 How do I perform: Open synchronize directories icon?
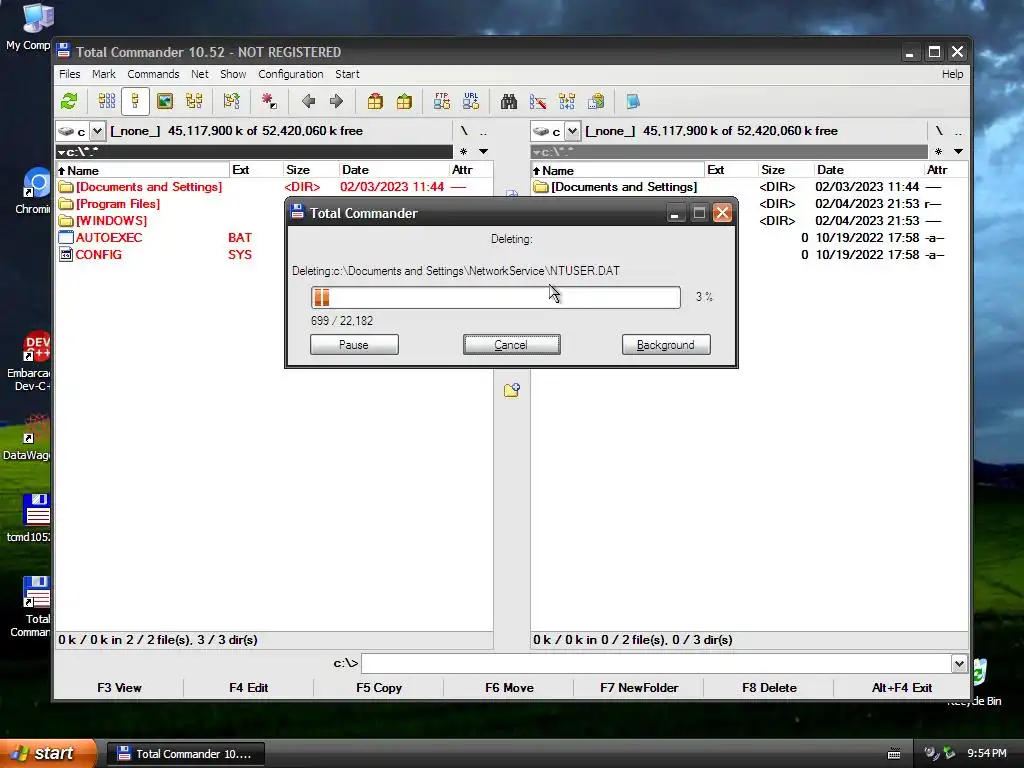point(567,101)
